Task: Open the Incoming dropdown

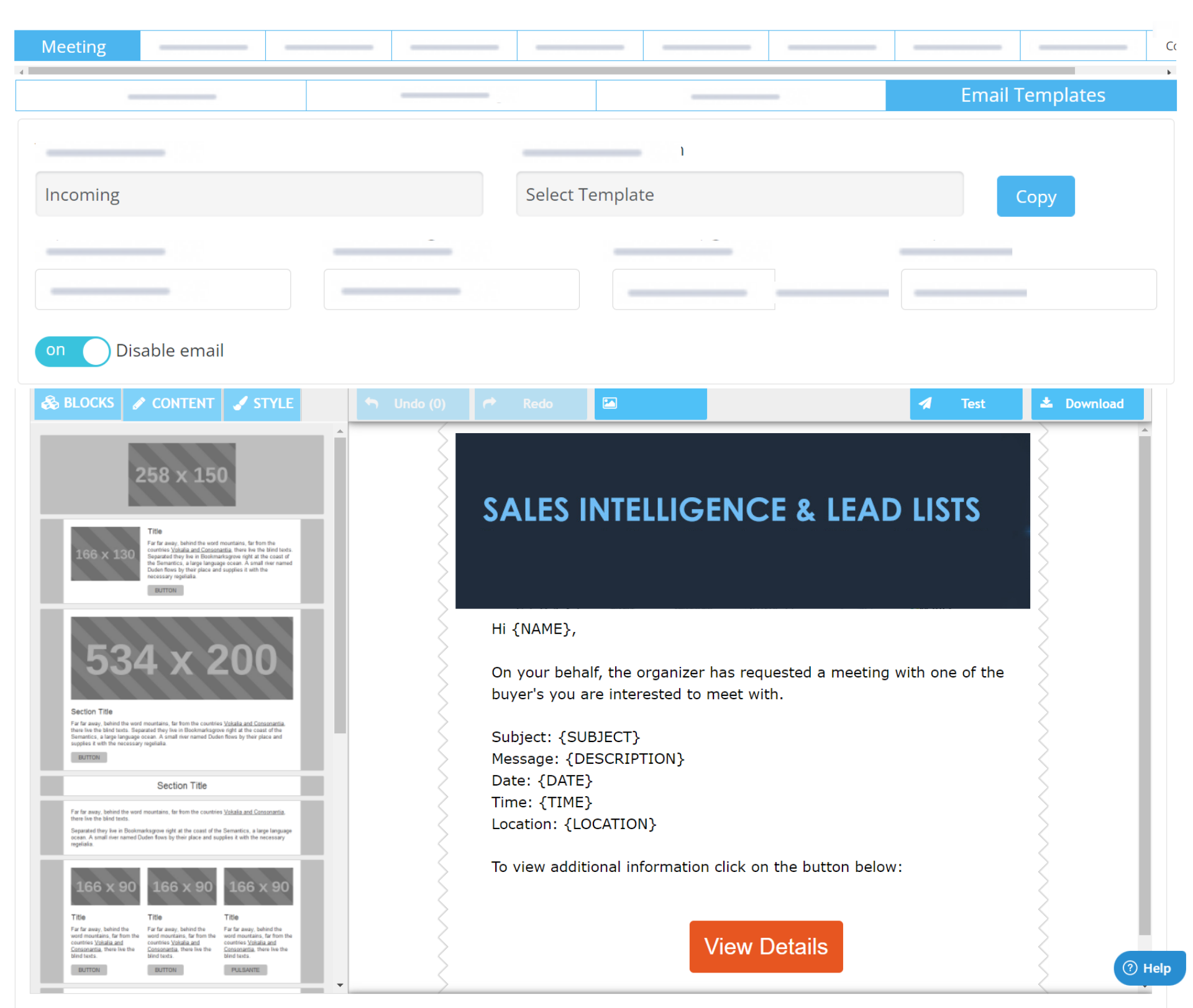Action: click(x=259, y=195)
